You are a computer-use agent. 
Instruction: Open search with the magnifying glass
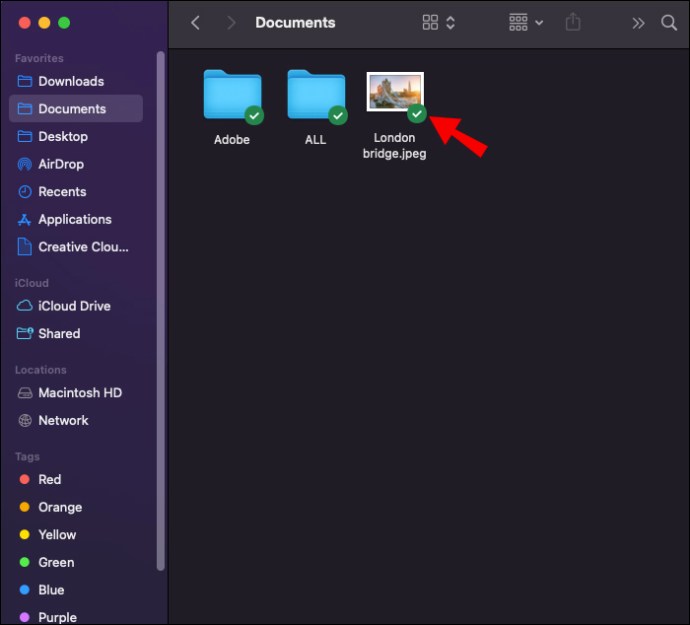pyautogui.click(x=669, y=22)
